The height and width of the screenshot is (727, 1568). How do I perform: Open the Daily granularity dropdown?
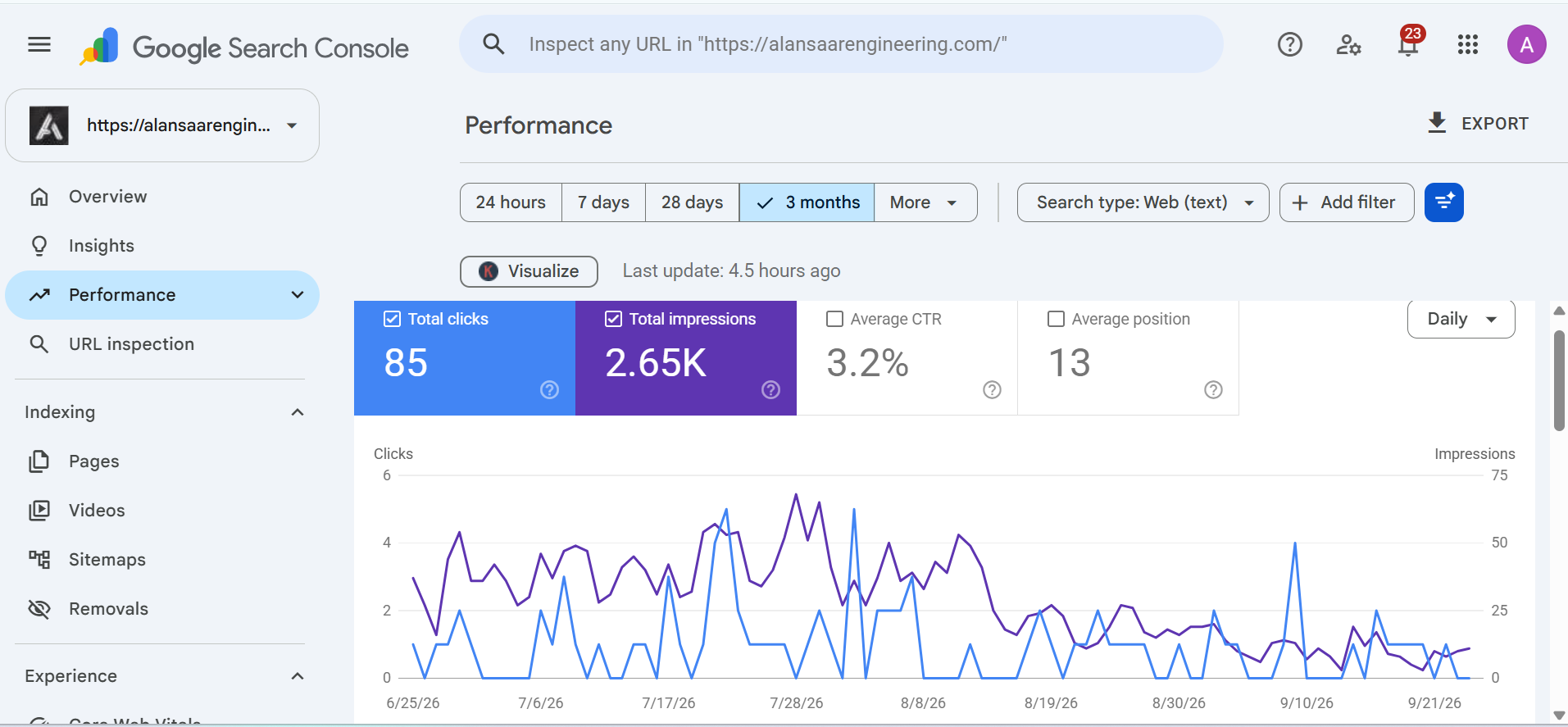pyautogui.click(x=1461, y=319)
